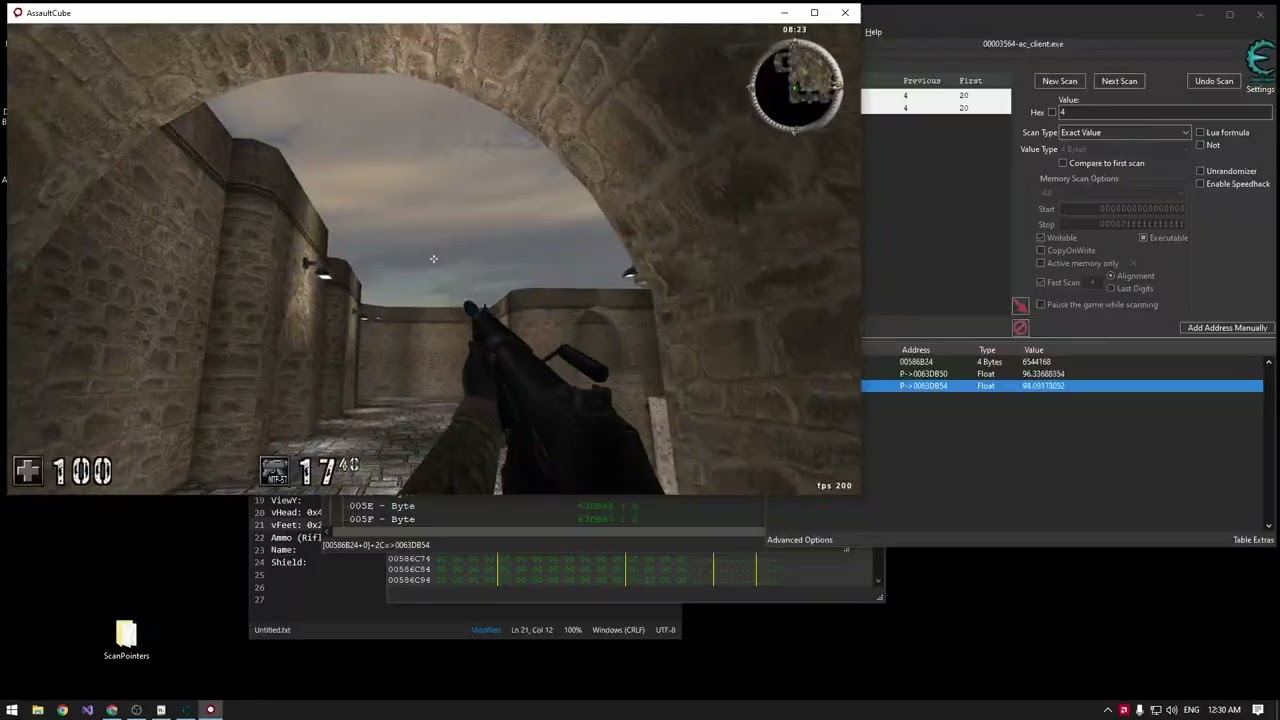Click the First column header
Screen dimensions: 1280x720
[x=970, y=81]
